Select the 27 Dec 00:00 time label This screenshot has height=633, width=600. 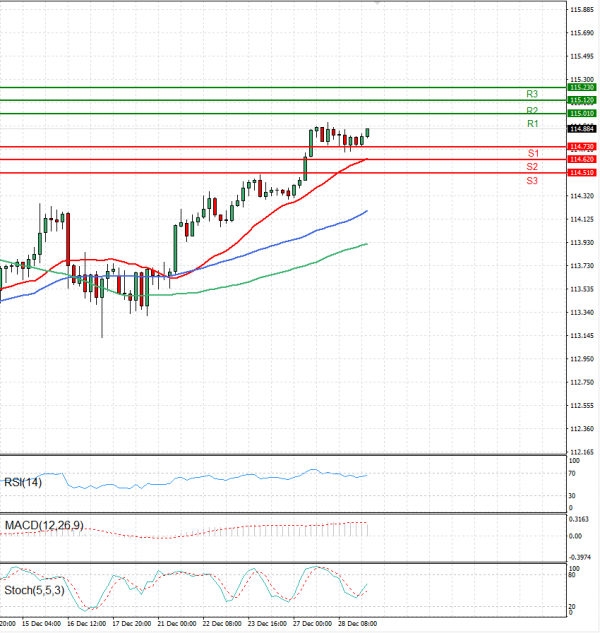(x=314, y=622)
